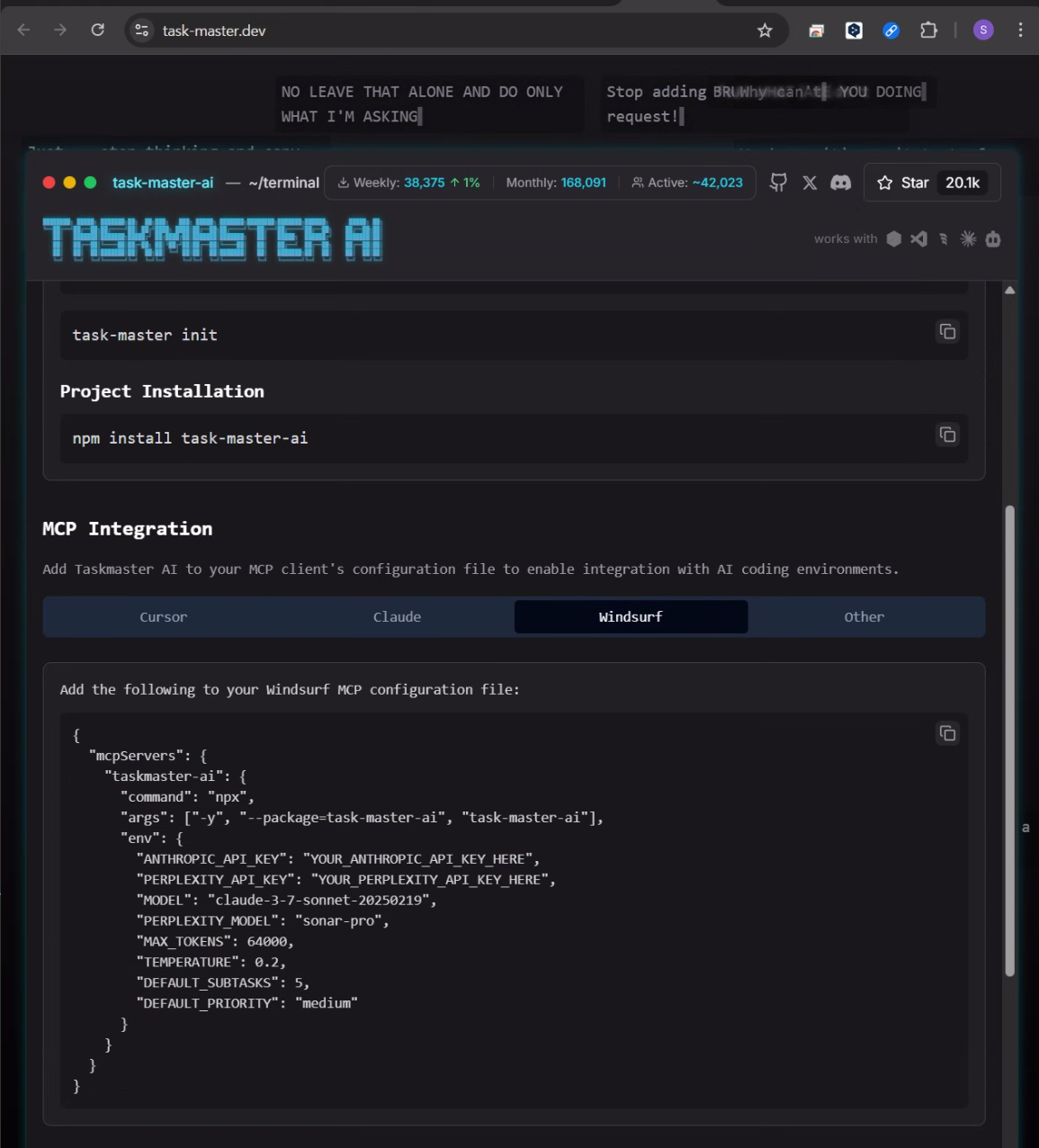Click the DEFAULT_PRIORITY "medium" value

327,1003
